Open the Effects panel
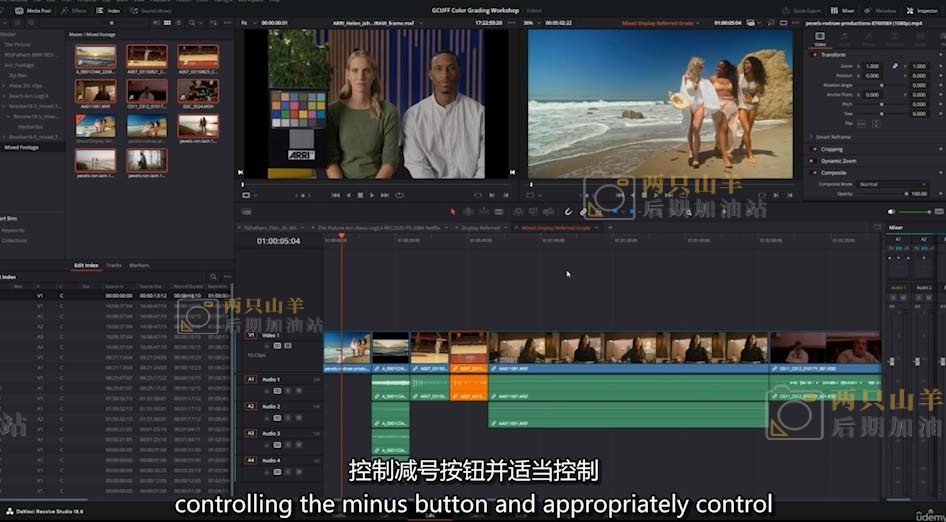The image size is (946, 522). [76, 10]
